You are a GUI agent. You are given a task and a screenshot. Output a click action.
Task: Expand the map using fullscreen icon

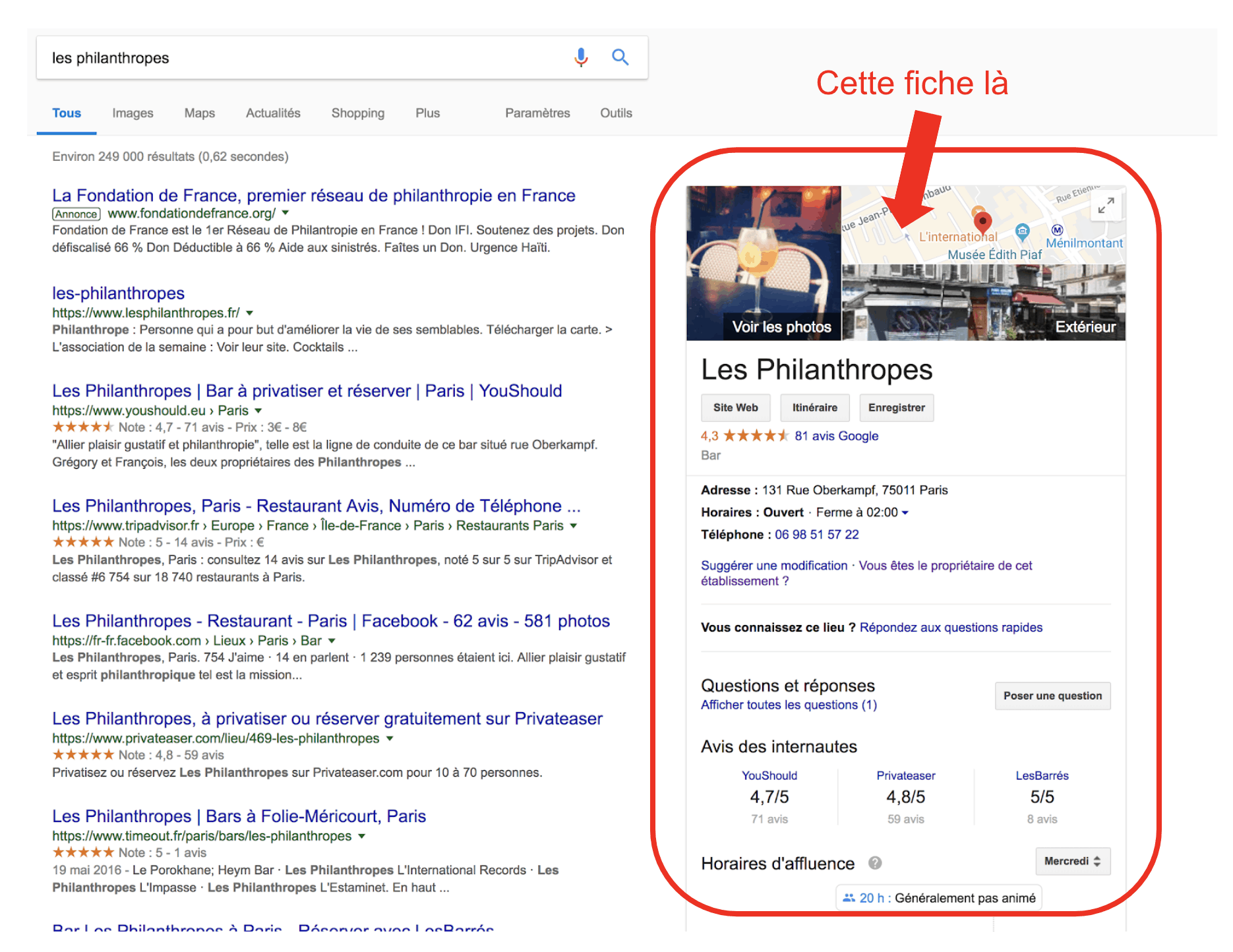pyautogui.click(x=1107, y=205)
